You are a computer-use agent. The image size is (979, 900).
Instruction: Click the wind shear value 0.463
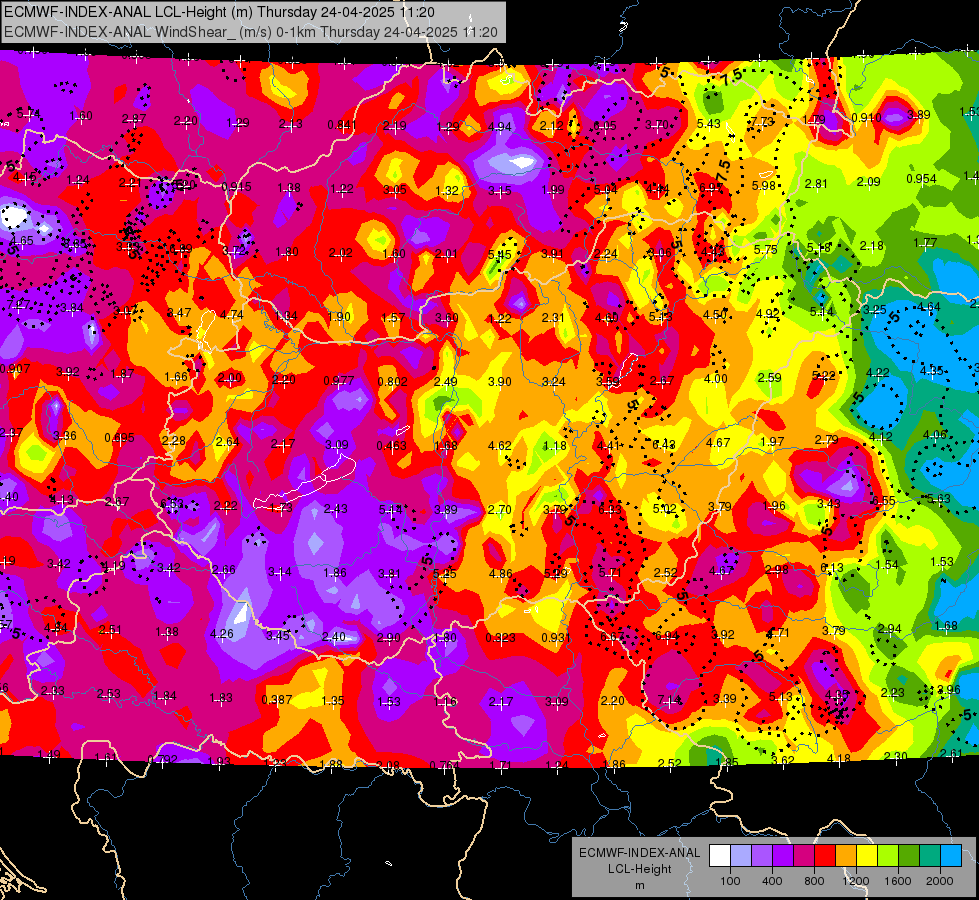(x=391, y=445)
